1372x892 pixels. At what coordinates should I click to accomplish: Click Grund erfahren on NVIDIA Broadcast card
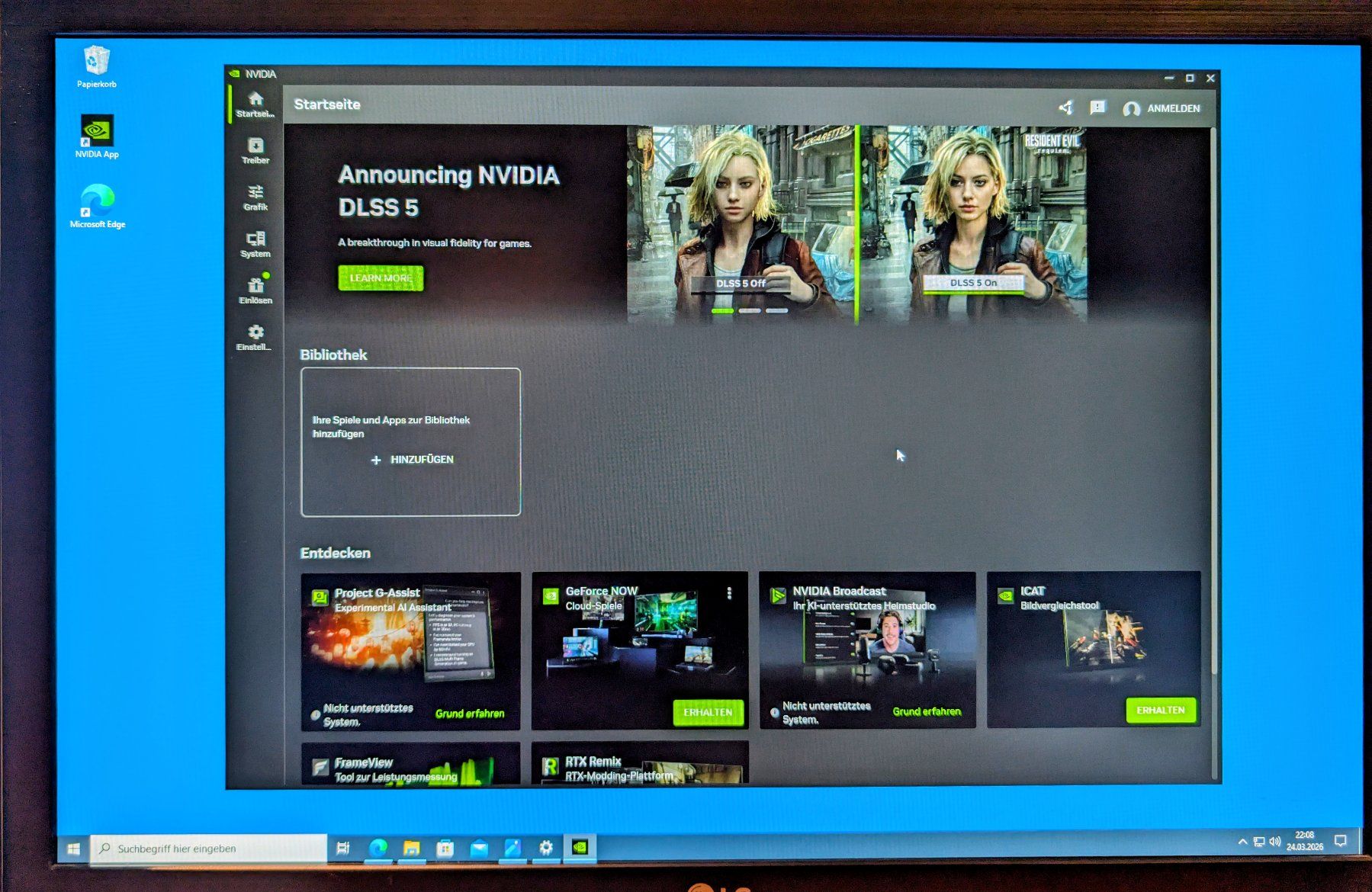pyautogui.click(x=927, y=711)
